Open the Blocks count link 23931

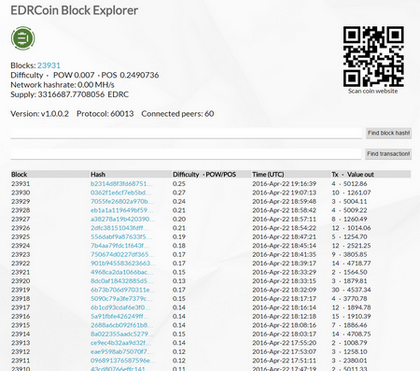click(49, 65)
